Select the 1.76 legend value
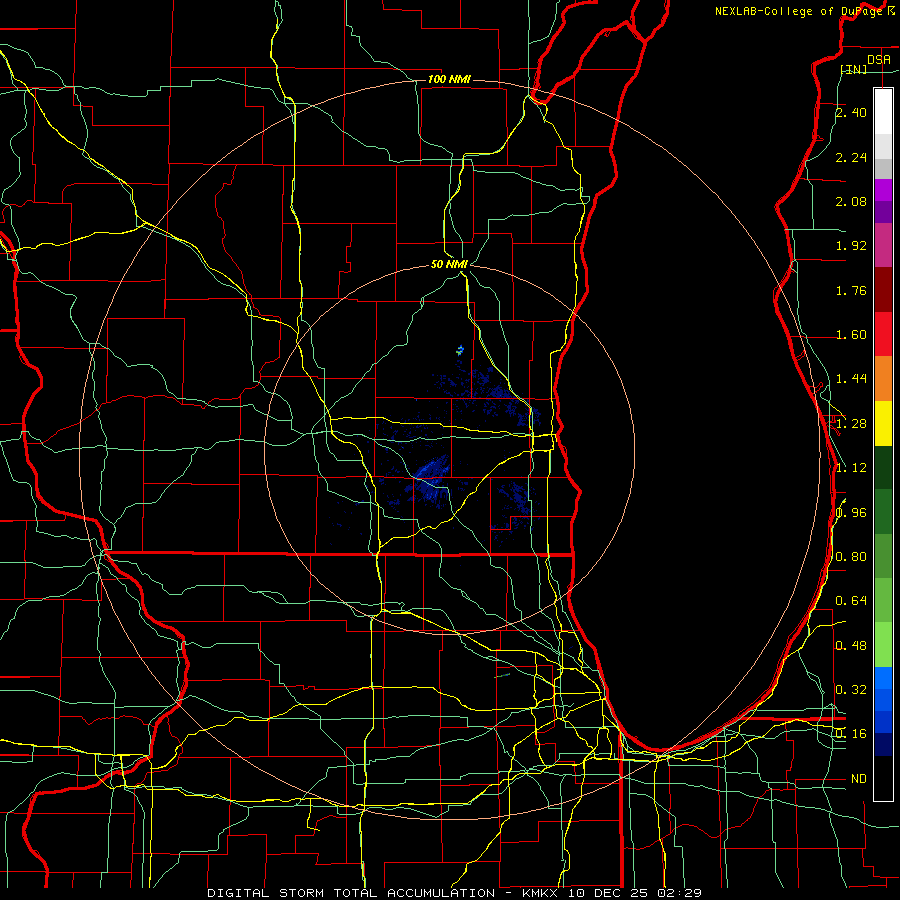This screenshot has width=900, height=900. point(851,290)
